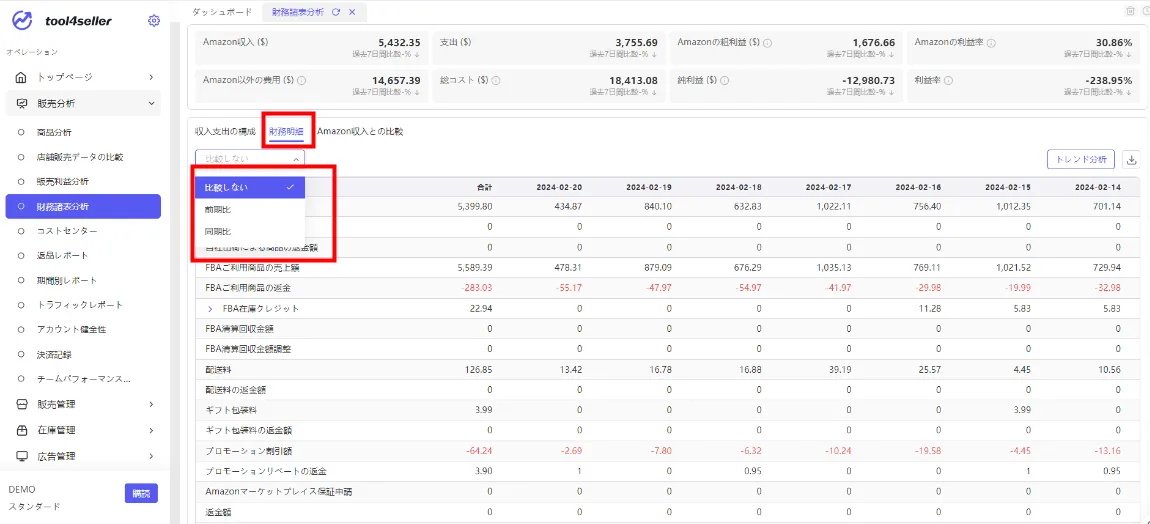
Task: Show the info tooltip for 総コスト ($)
Action: pyautogui.click(x=498, y=81)
